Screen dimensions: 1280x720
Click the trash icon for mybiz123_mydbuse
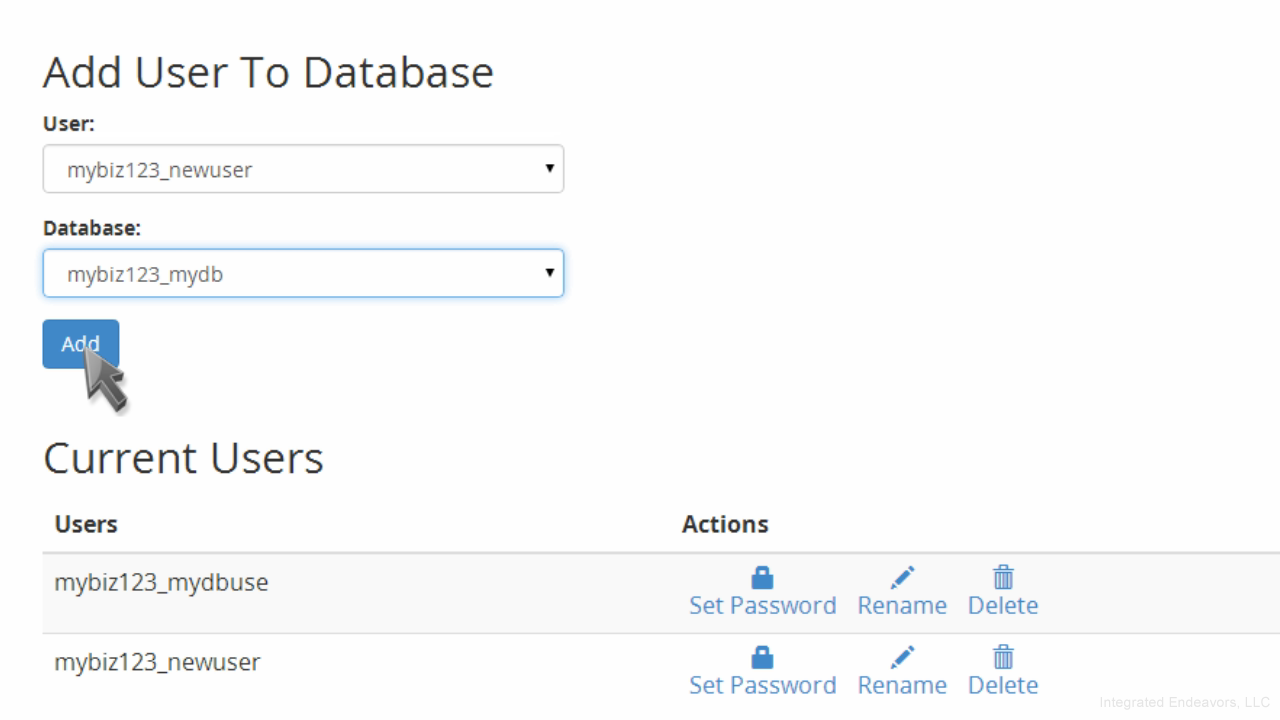[1003, 578]
